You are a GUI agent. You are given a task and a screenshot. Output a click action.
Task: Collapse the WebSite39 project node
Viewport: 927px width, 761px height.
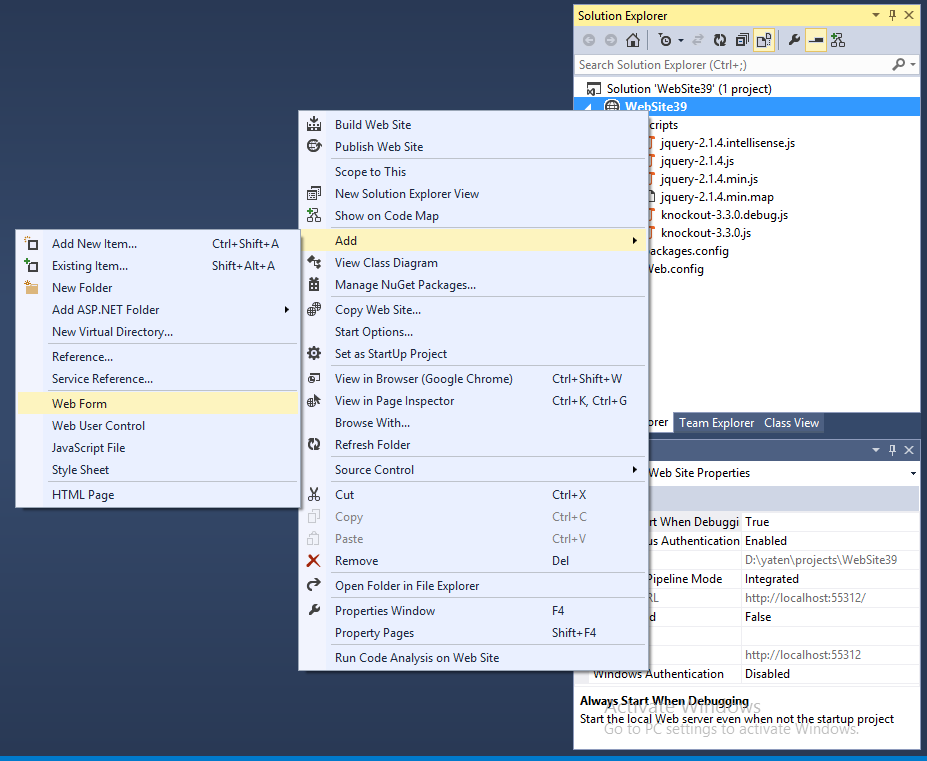pos(588,106)
